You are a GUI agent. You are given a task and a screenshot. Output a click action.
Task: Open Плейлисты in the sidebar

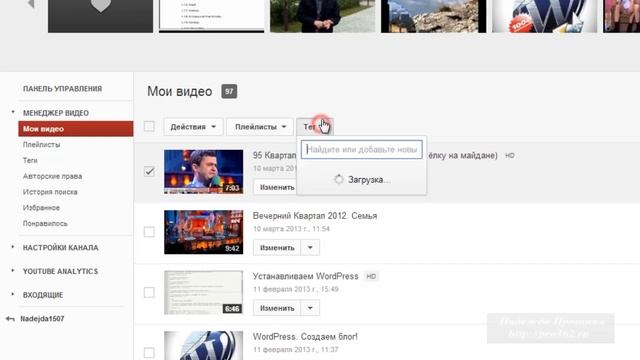(x=42, y=145)
